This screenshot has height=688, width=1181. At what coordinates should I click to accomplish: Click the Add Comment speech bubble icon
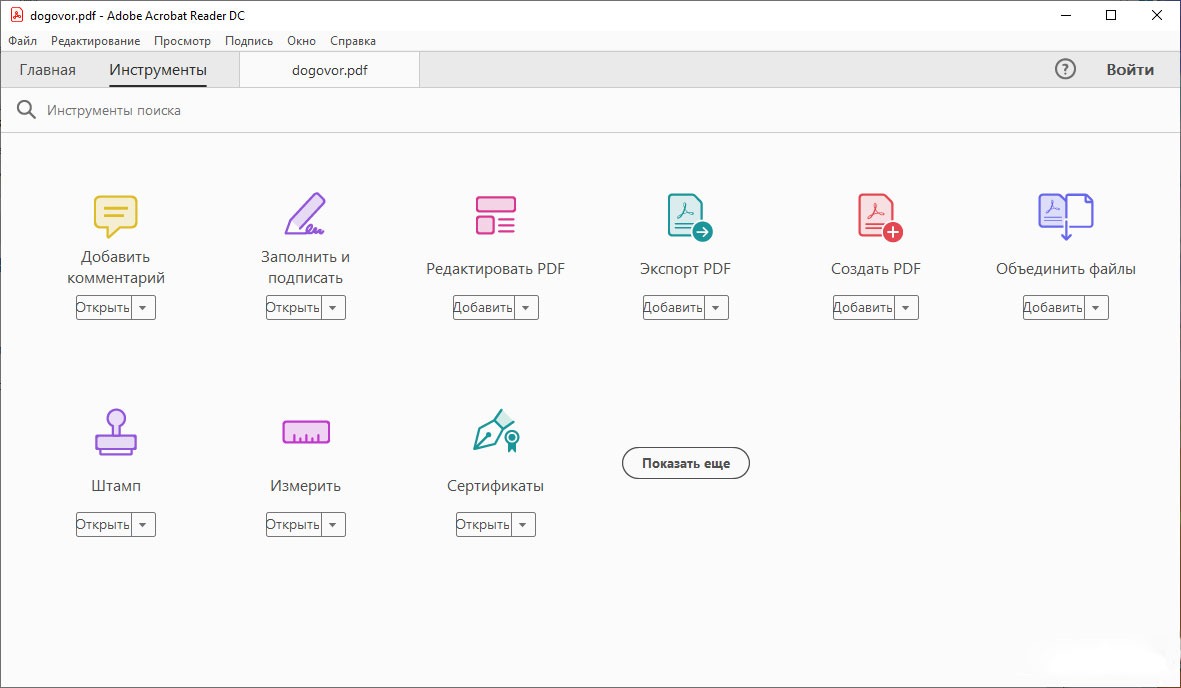[x=115, y=216]
